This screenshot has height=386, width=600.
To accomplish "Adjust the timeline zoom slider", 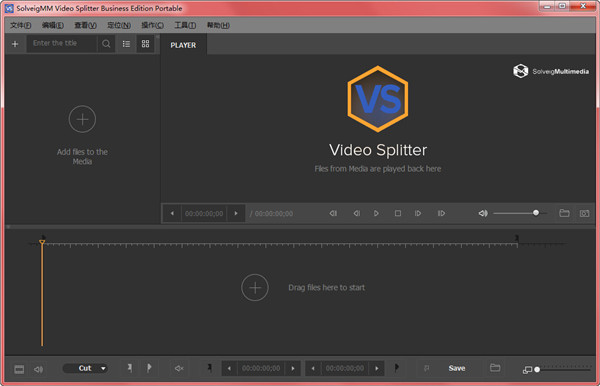I will pyautogui.click(x=563, y=370).
